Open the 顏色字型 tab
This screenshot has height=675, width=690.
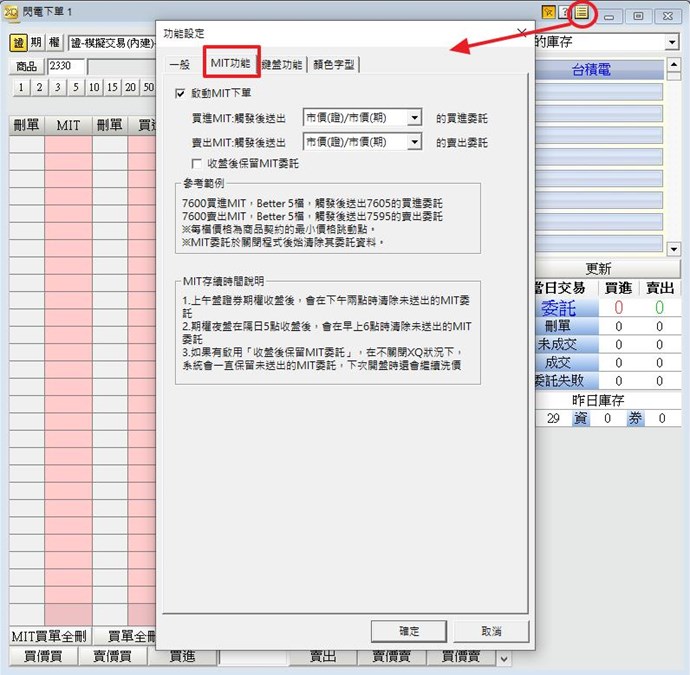tap(333, 64)
